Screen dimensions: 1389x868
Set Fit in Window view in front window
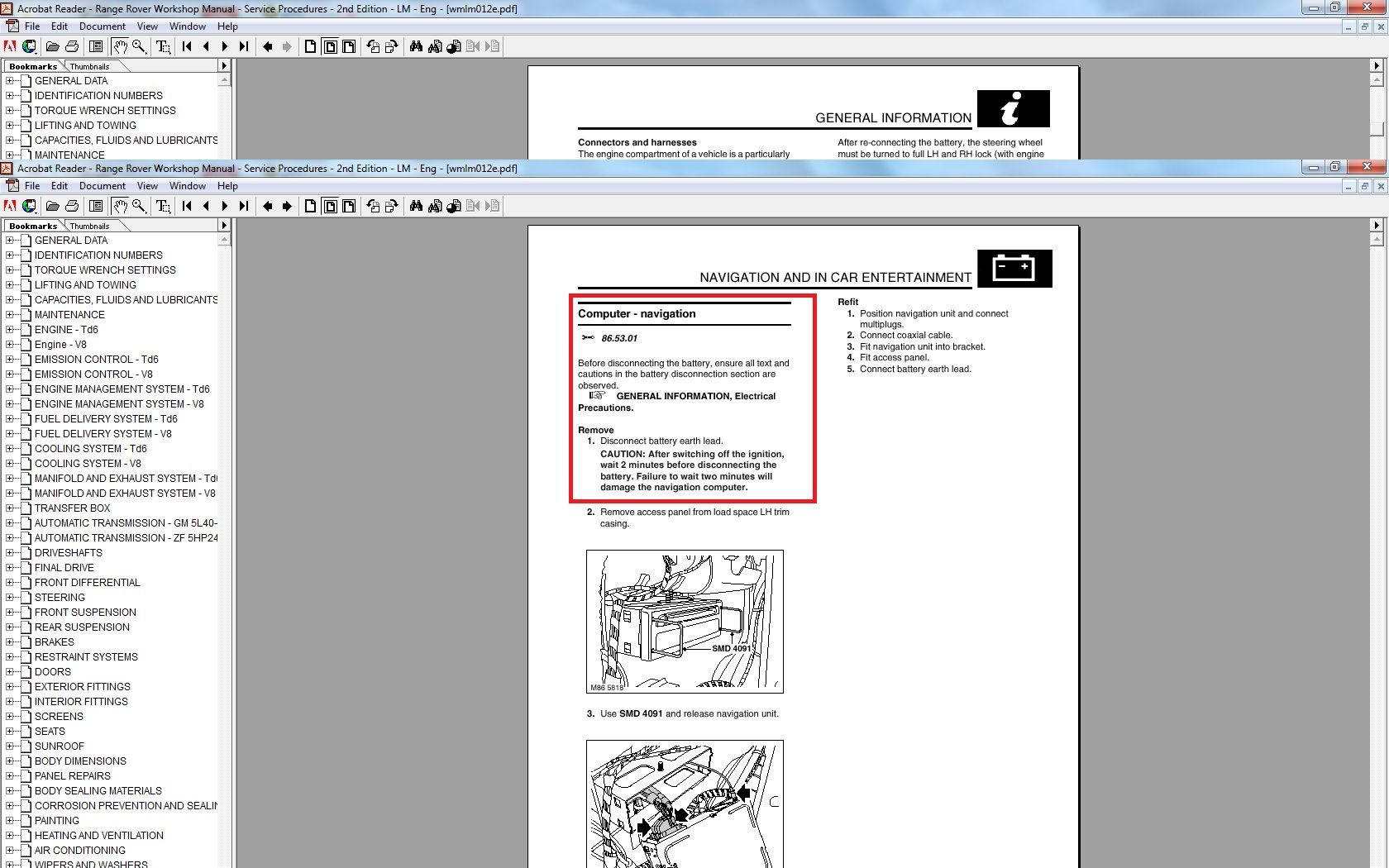(x=330, y=206)
